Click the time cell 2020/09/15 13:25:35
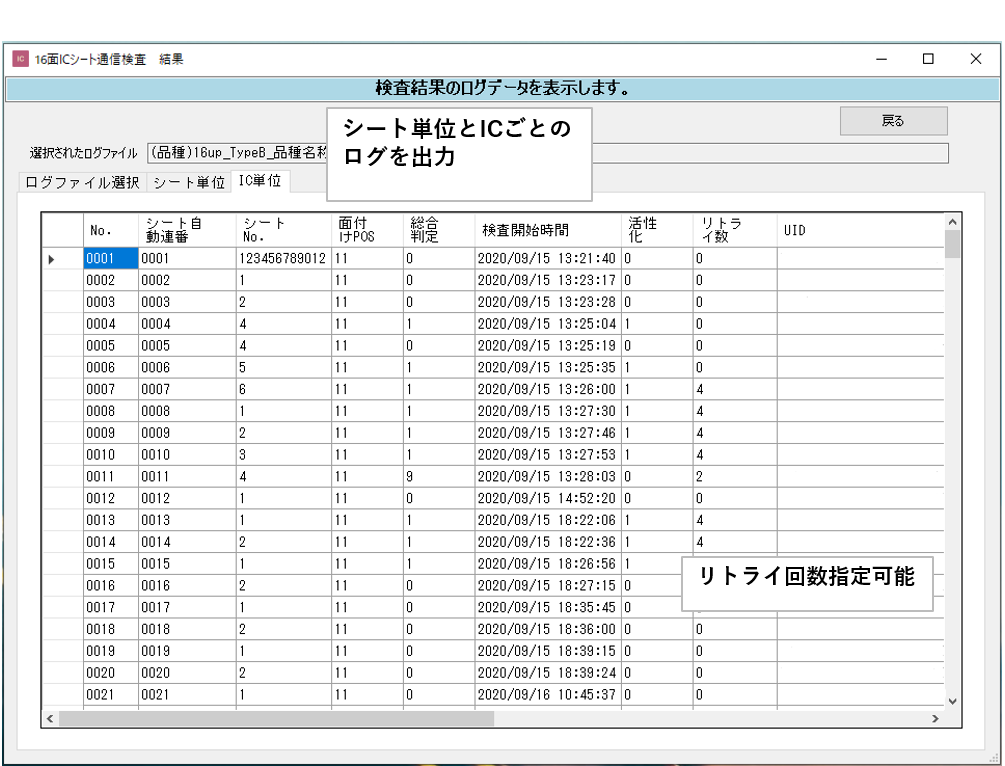The image size is (1005, 766). point(548,368)
